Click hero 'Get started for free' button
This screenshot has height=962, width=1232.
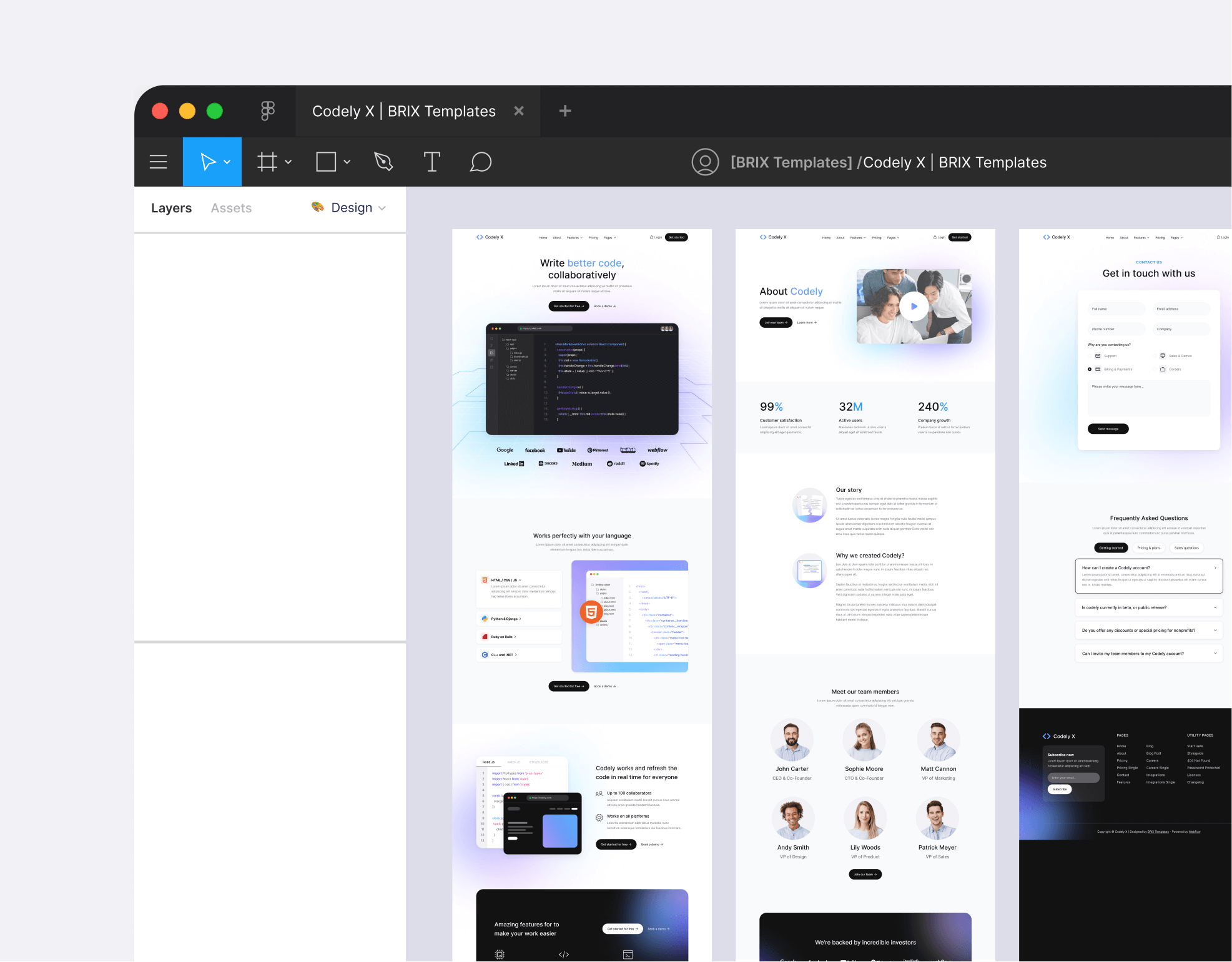point(569,307)
